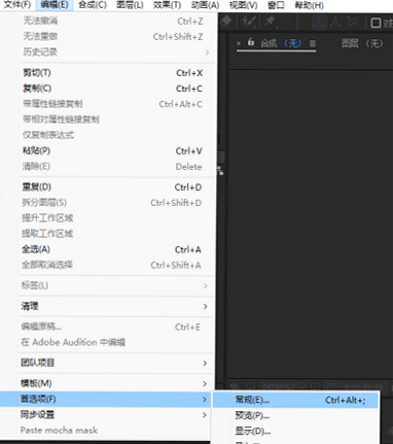This screenshot has height=444, width=393.
Task: Select the Roto Brush tool
Action: (248, 22)
